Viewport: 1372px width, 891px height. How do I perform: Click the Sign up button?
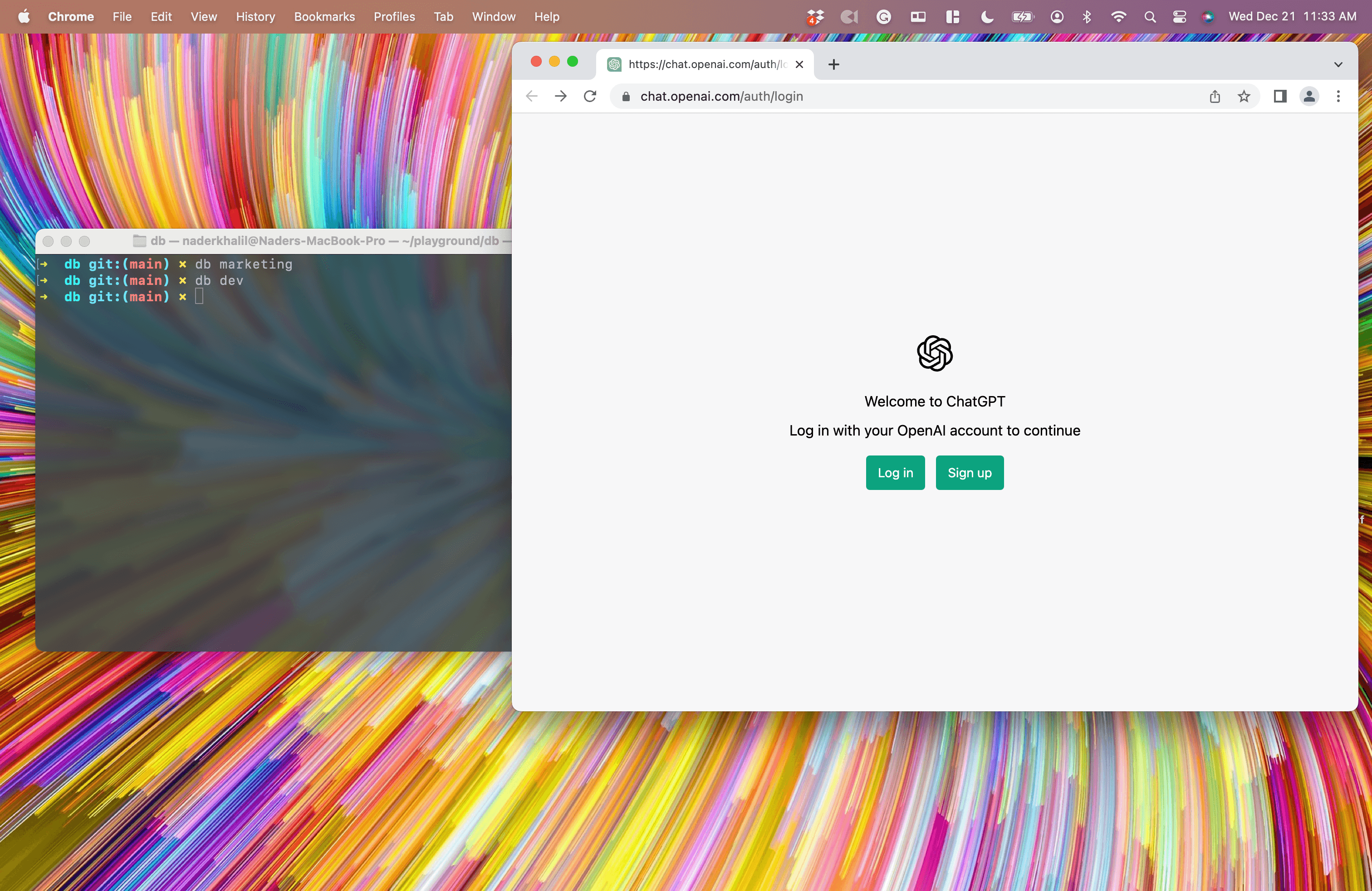tap(969, 473)
